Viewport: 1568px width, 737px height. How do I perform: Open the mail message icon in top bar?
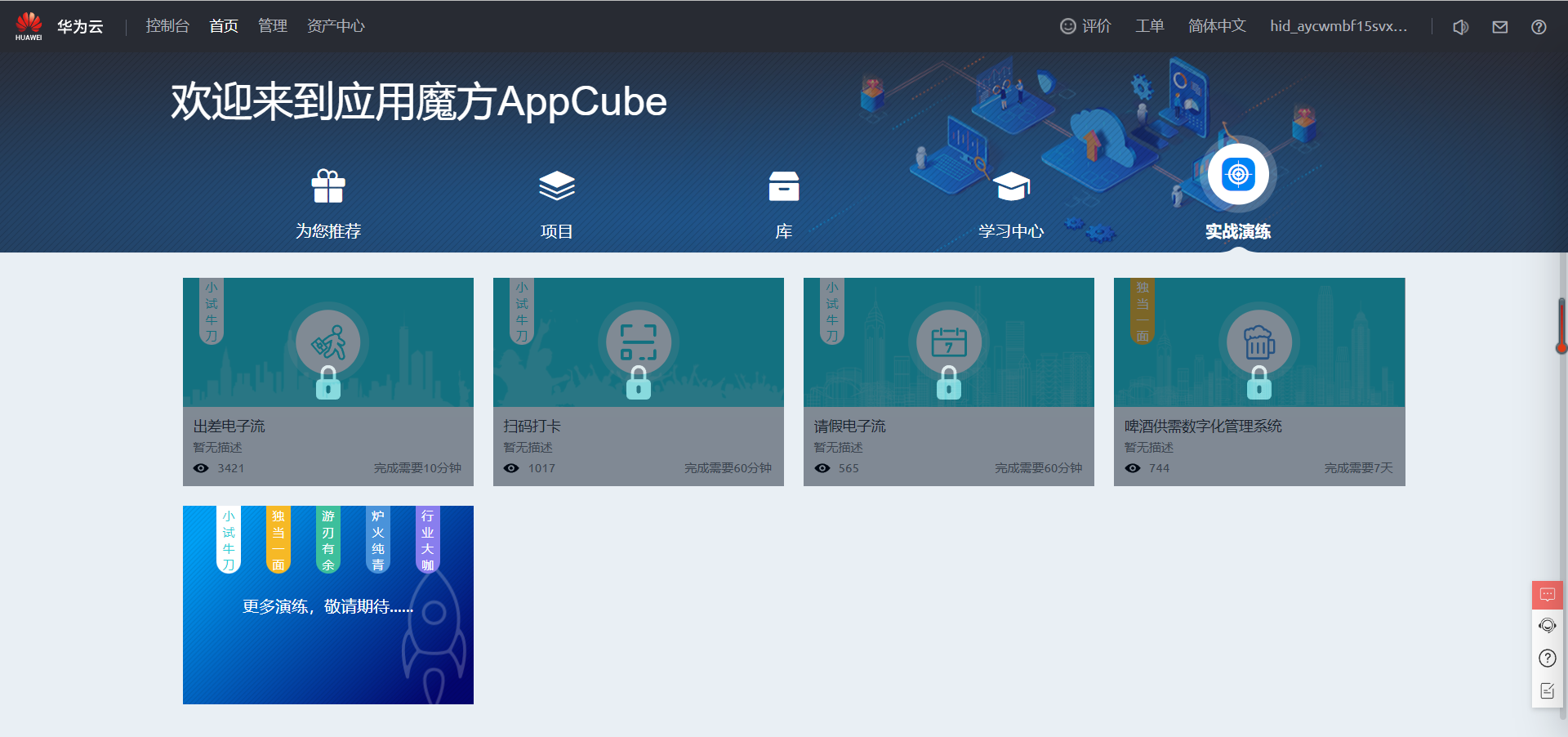tap(1499, 26)
